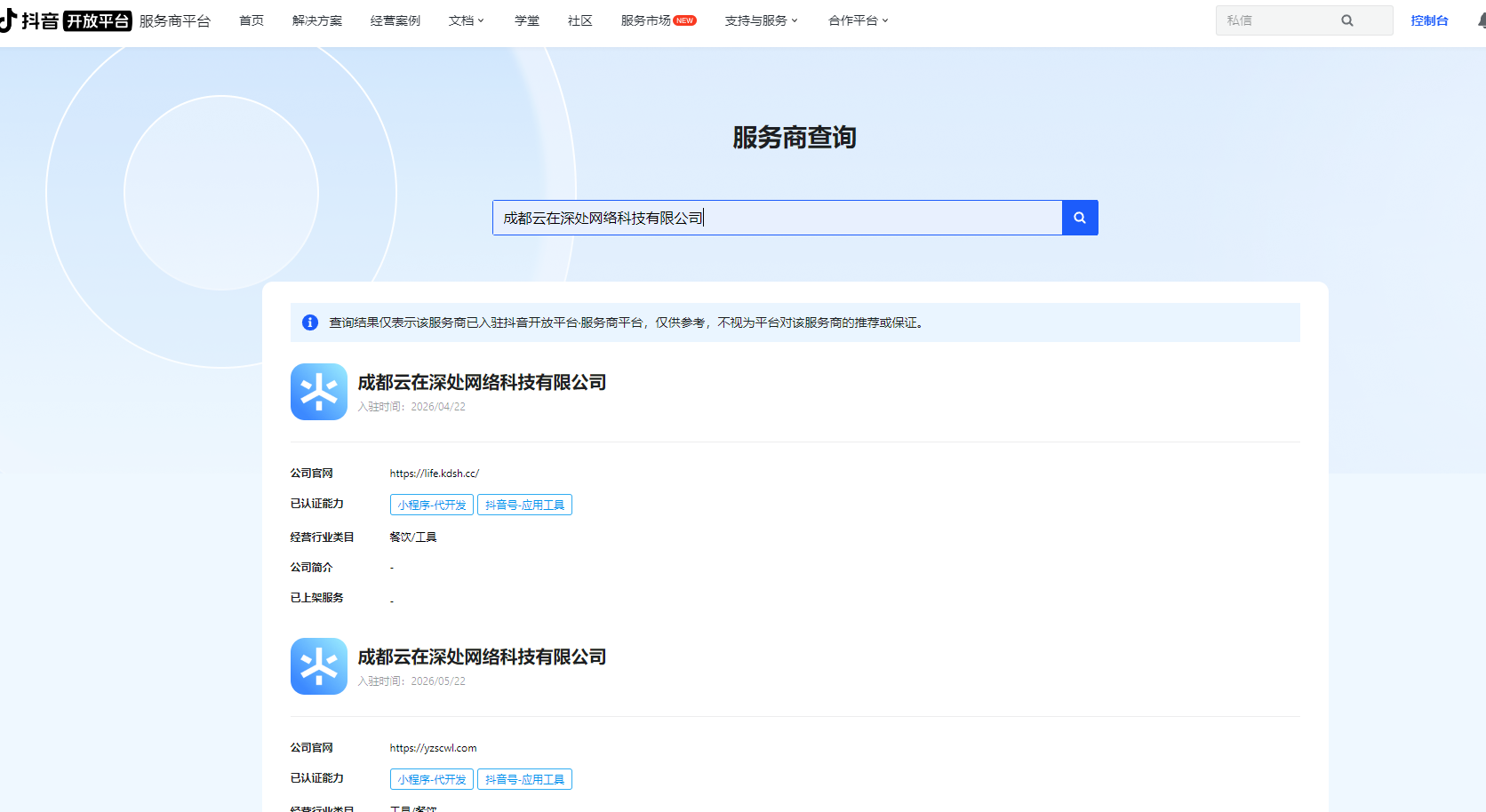Click the 入驻时间 2026/04/22 text

(411, 407)
